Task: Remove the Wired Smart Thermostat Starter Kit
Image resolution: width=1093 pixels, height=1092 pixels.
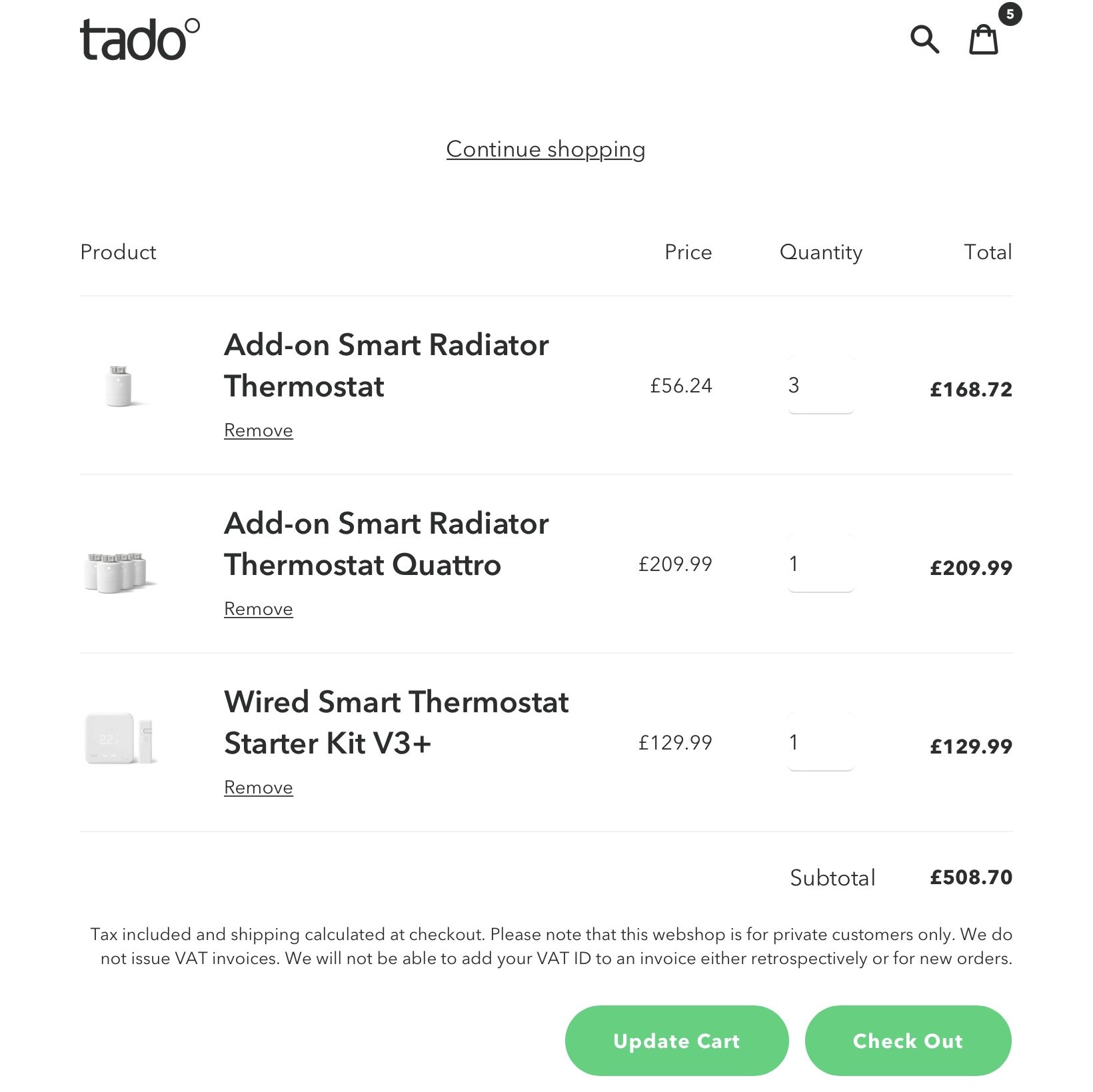Action: coord(259,788)
